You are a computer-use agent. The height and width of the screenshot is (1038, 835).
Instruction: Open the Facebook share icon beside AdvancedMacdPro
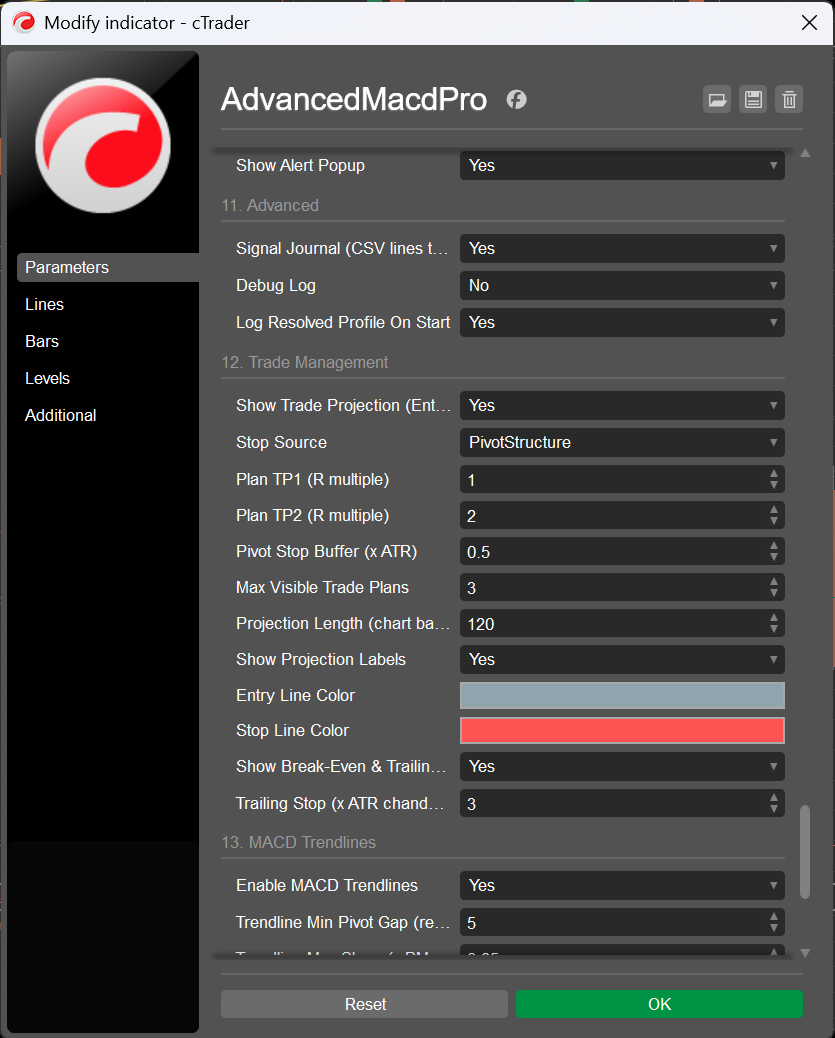tap(516, 99)
